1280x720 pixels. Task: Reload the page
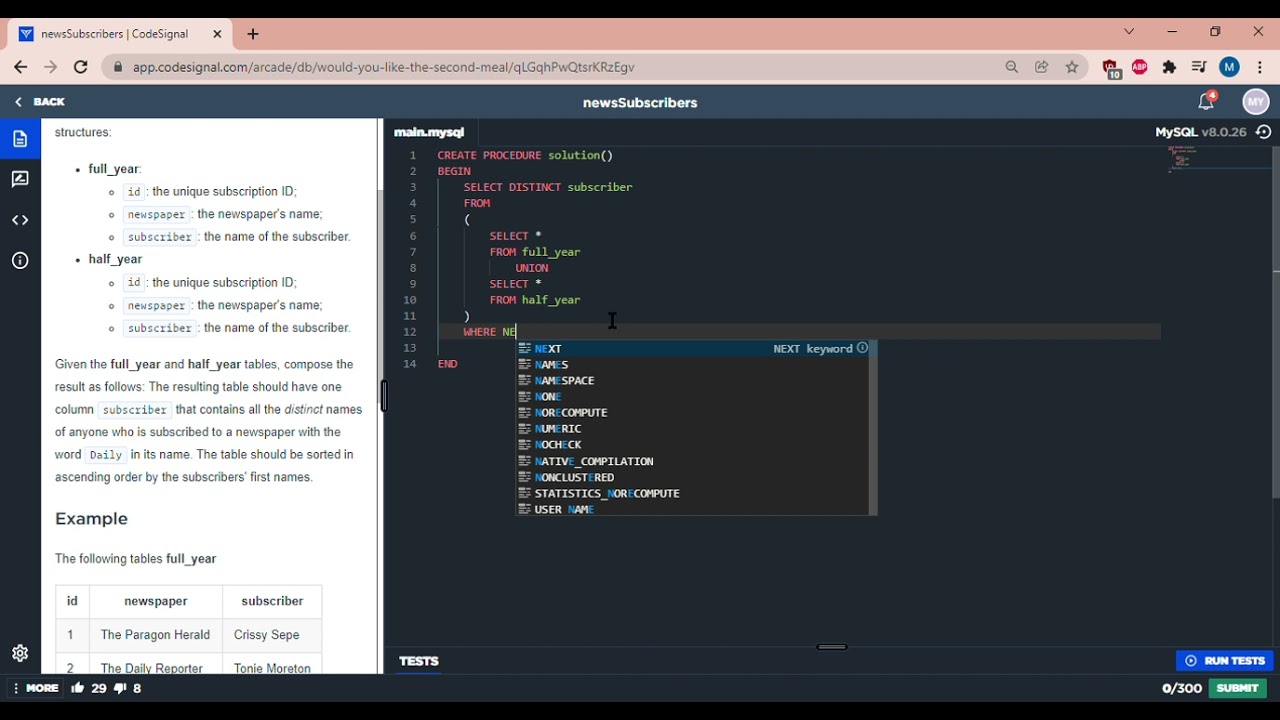(81, 67)
